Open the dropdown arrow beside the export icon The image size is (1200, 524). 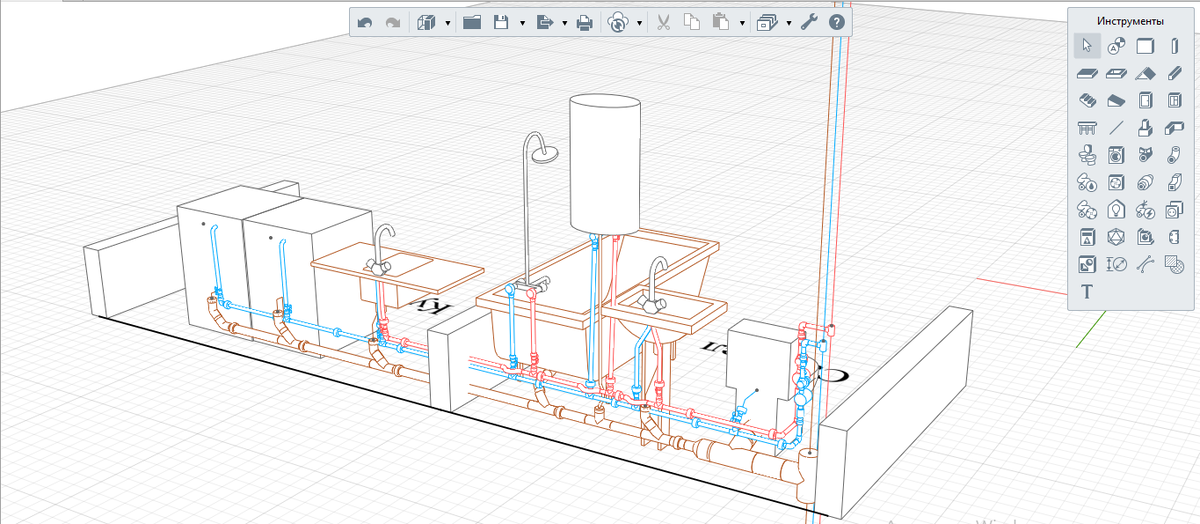565,22
